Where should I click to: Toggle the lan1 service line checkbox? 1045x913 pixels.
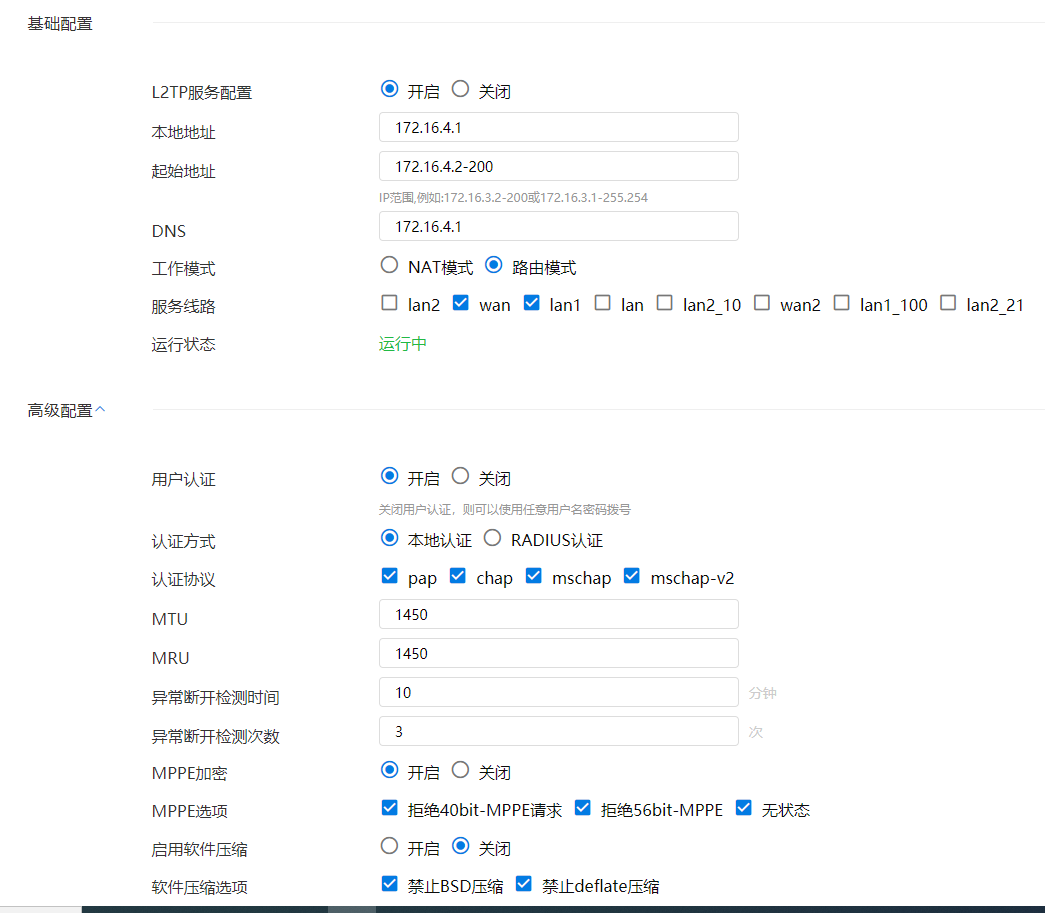tap(532, 303)
